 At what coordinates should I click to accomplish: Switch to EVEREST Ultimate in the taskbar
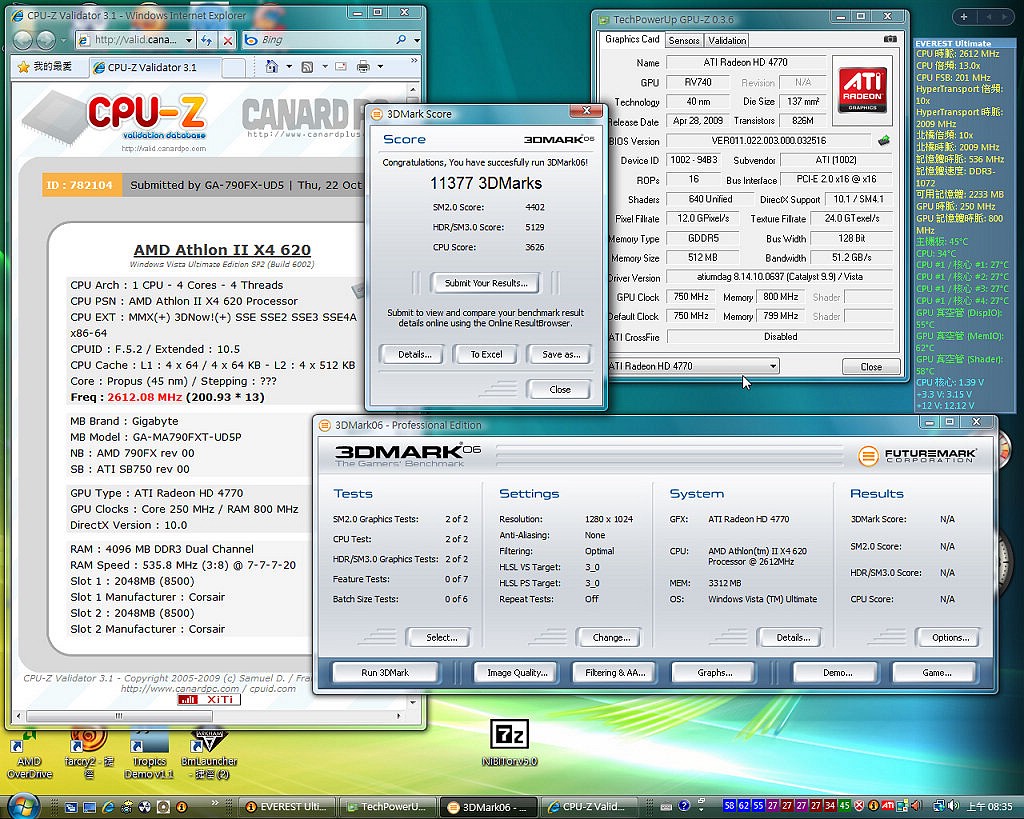[288, 807]
